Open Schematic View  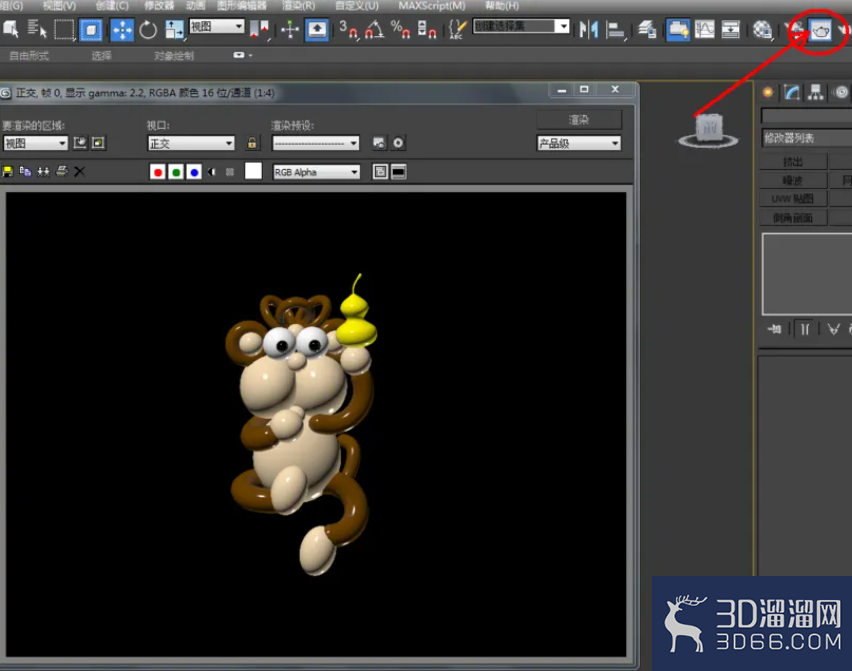click(x=730, y=29)
